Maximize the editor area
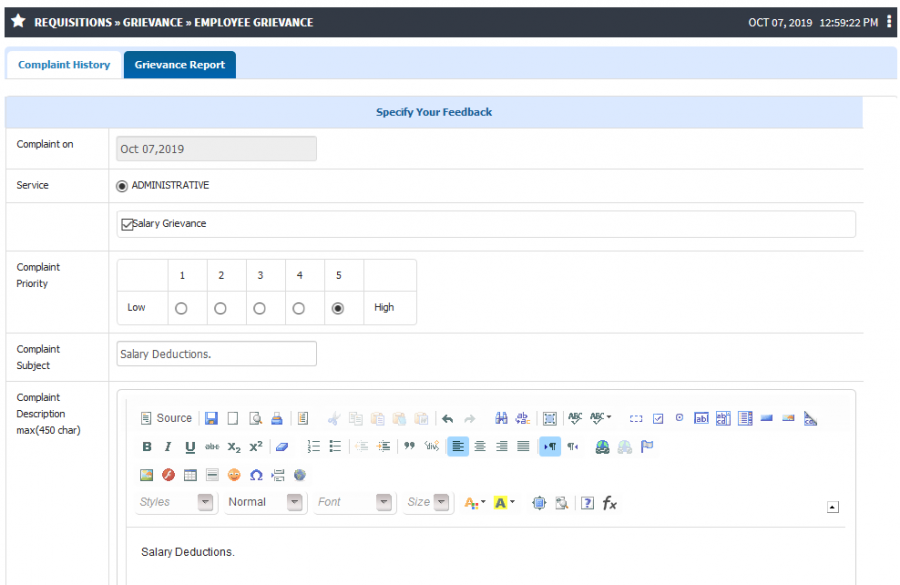 (x=539, y=503)
